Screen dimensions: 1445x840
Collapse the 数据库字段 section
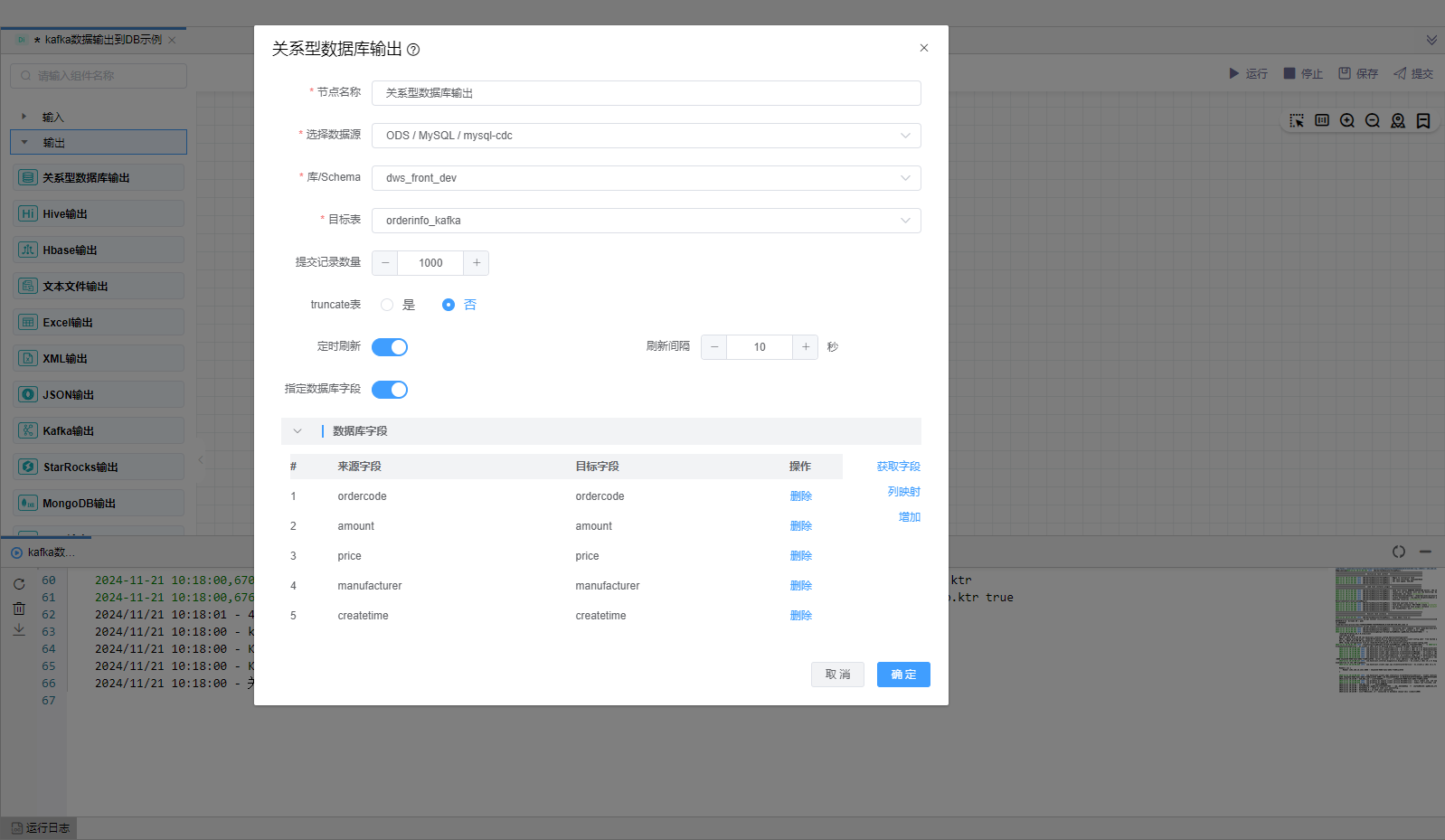[x=297, y=431]
